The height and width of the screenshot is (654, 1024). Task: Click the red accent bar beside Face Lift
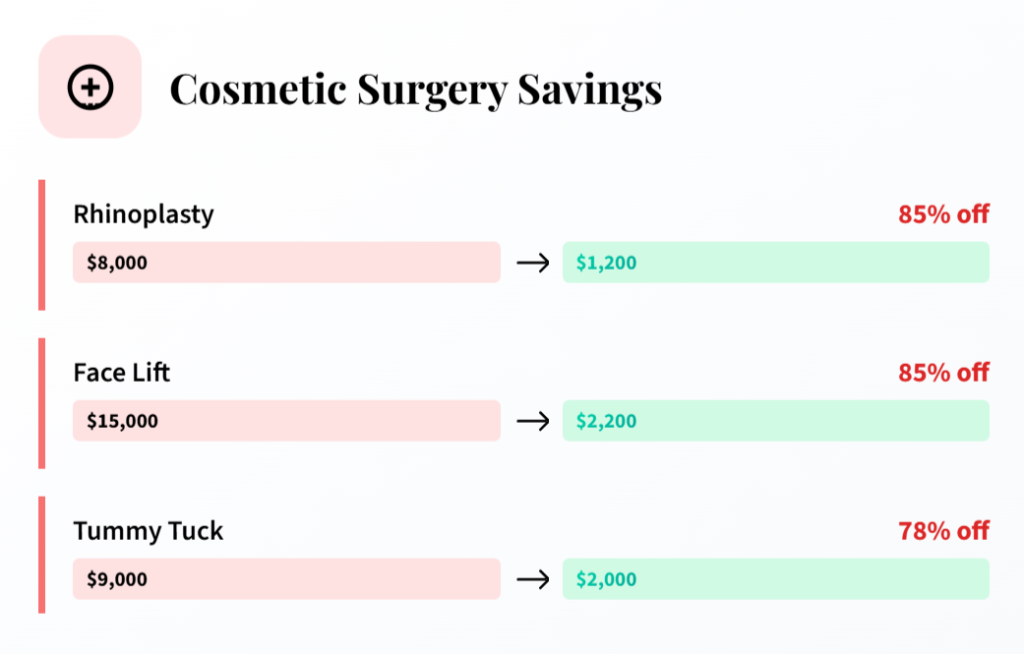pos(42,403)
